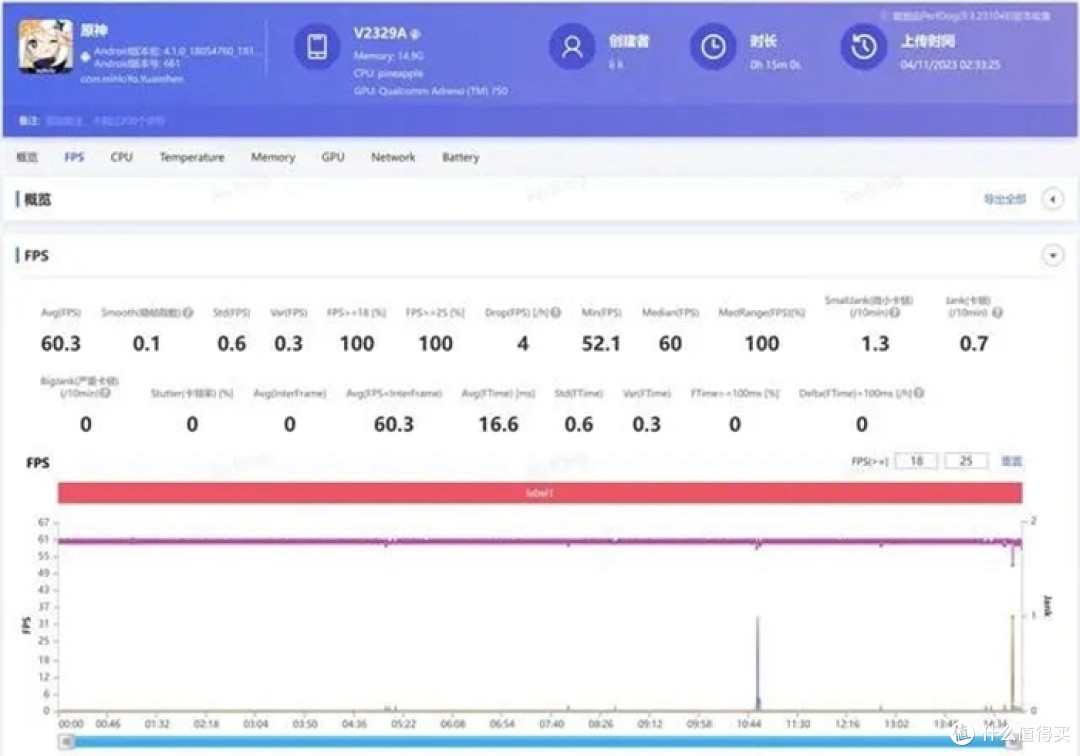Click the device name V2329A
Screen dimensions: 1080x756
pyautogui.click(x=380, y=33)
